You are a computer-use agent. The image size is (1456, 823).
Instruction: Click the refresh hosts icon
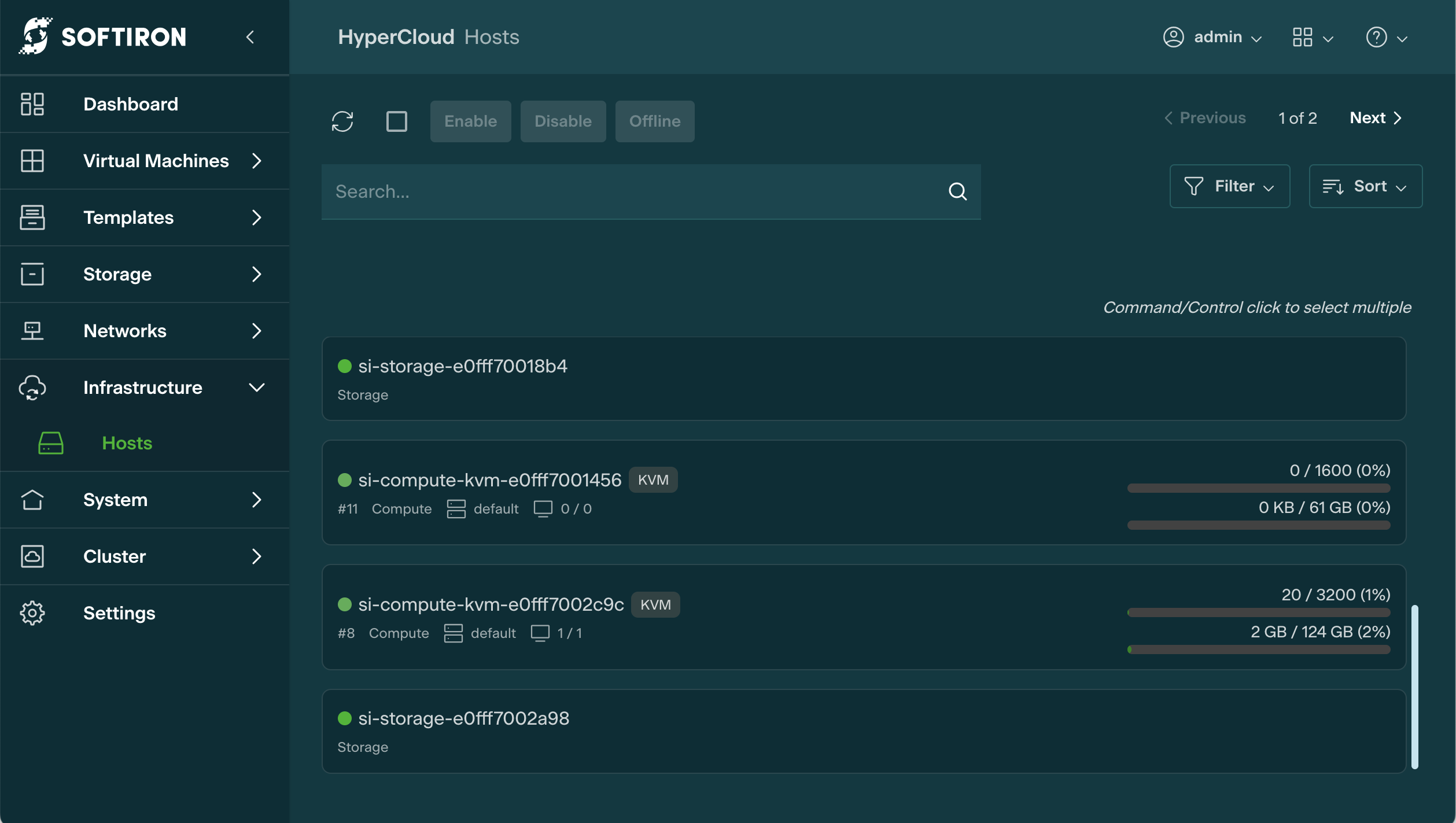point(342,121)
